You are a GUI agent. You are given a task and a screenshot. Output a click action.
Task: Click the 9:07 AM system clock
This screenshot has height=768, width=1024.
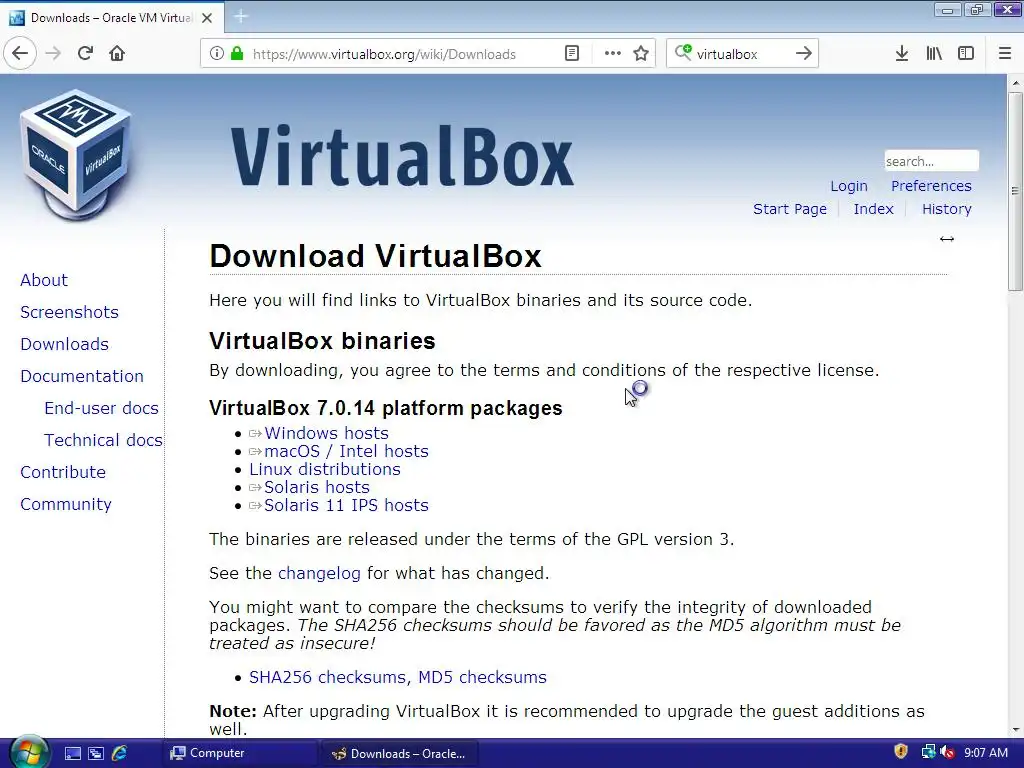coord(985,753)
